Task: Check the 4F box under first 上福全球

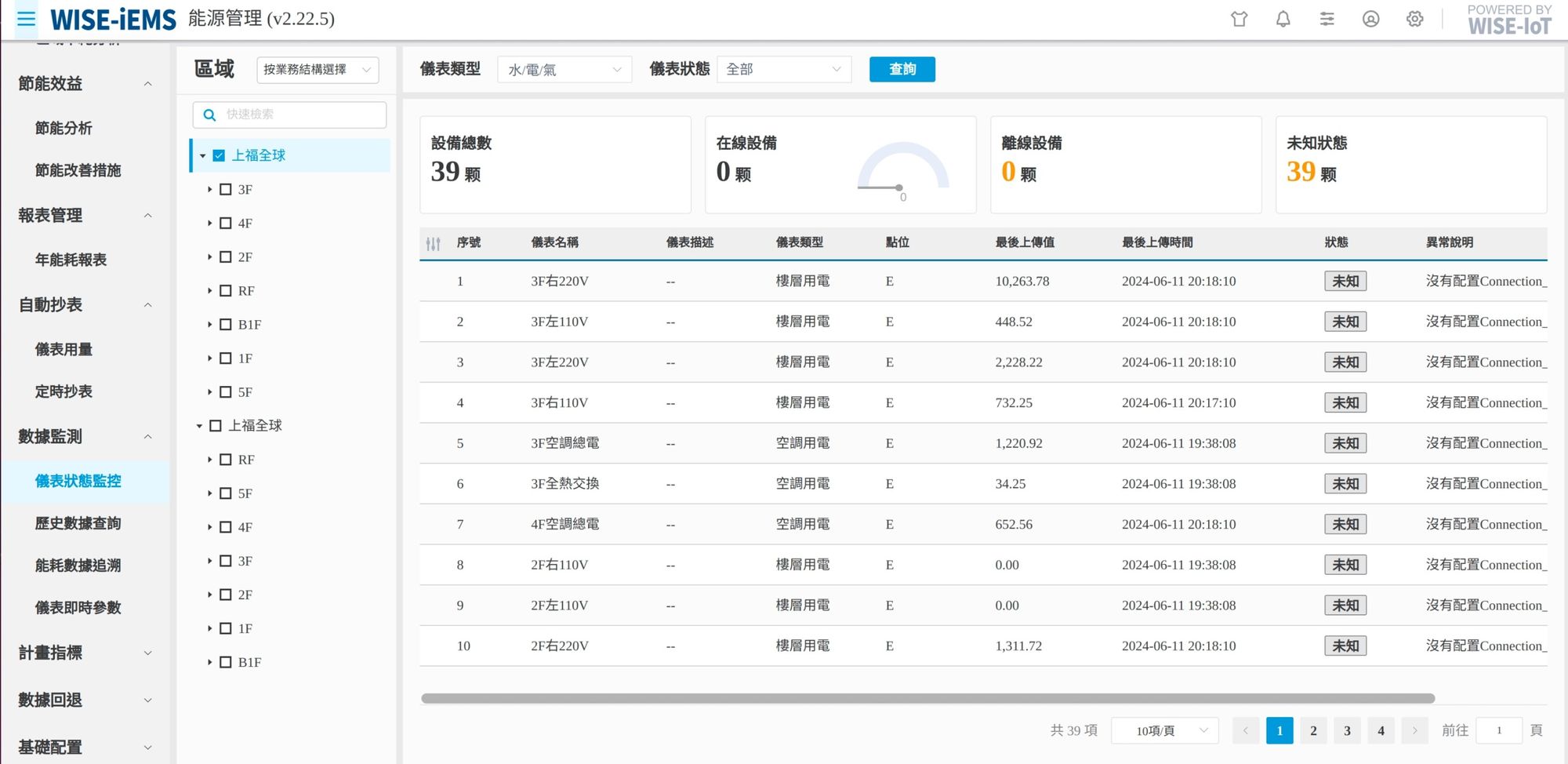Action: point(226,223)
